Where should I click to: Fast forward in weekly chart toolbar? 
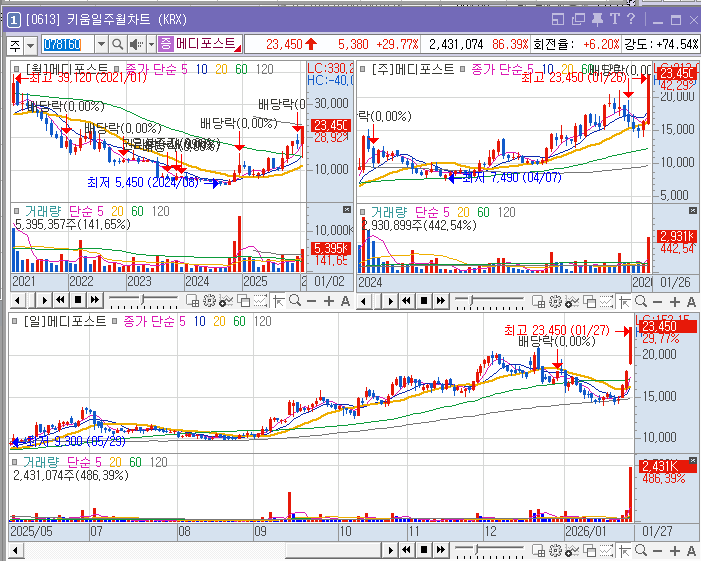coord(441,300)
